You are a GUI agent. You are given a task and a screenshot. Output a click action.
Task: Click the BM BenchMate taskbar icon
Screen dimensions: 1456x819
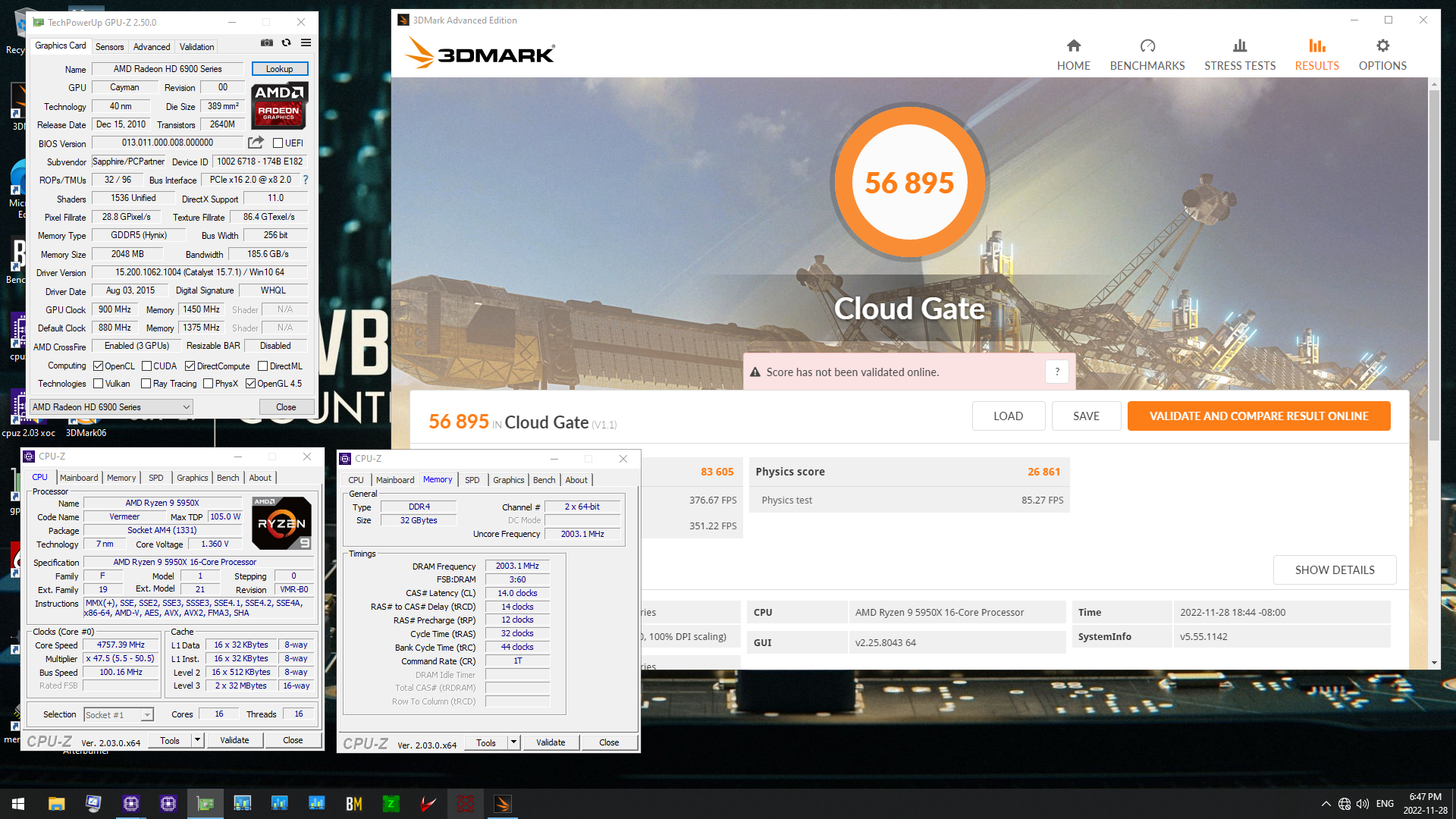[x=353, y=804]
